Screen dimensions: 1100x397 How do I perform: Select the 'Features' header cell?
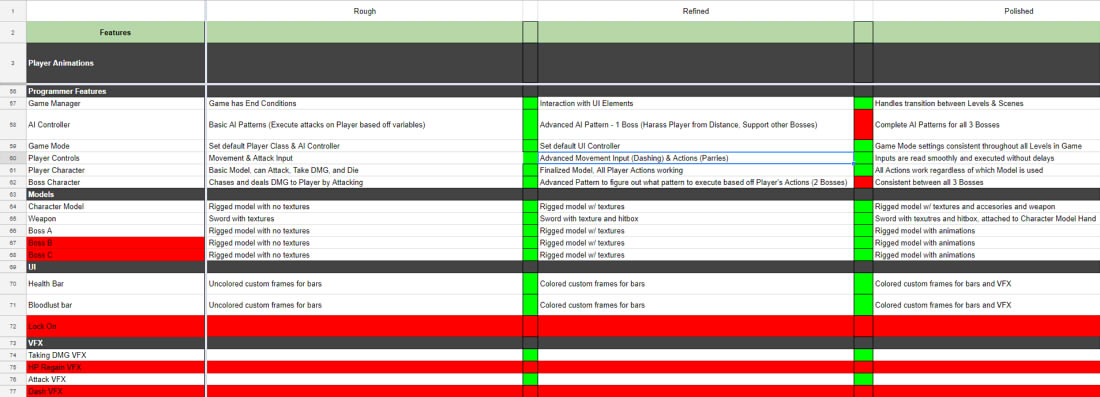[116, 32]
